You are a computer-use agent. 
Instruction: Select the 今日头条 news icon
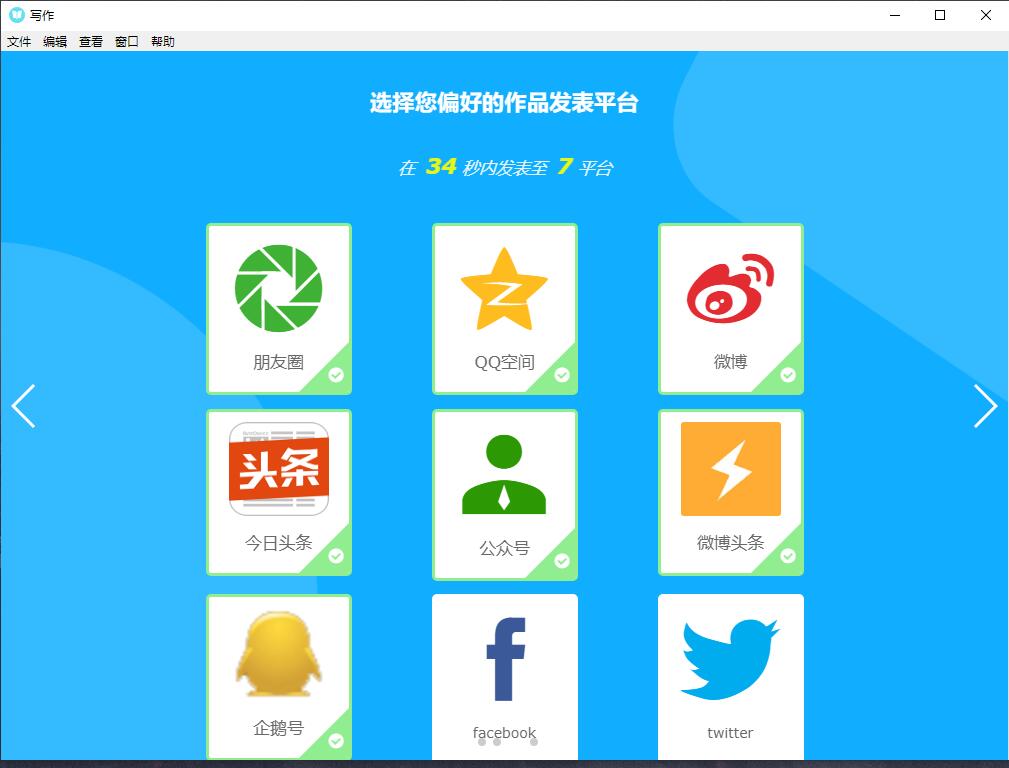(x=278, y=469)
